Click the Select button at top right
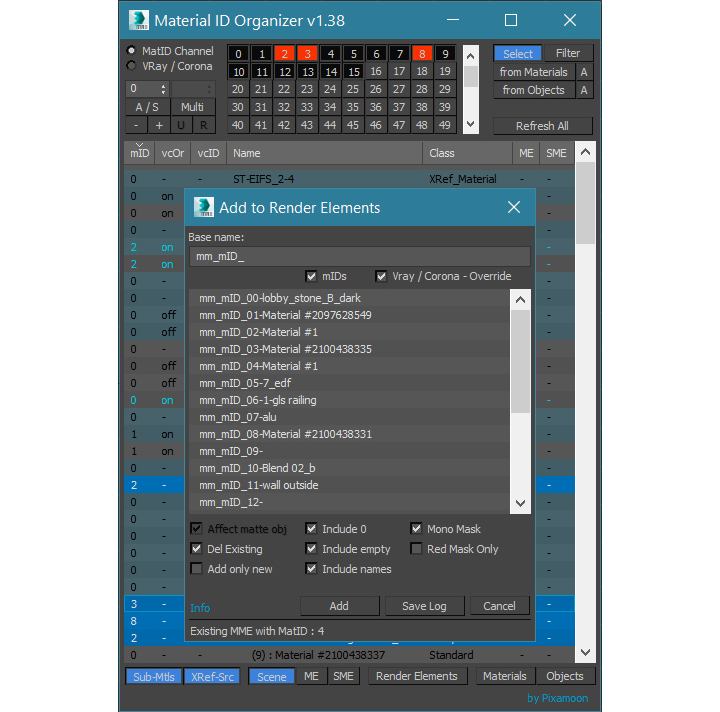720x712 pixels. coord(518,54)
